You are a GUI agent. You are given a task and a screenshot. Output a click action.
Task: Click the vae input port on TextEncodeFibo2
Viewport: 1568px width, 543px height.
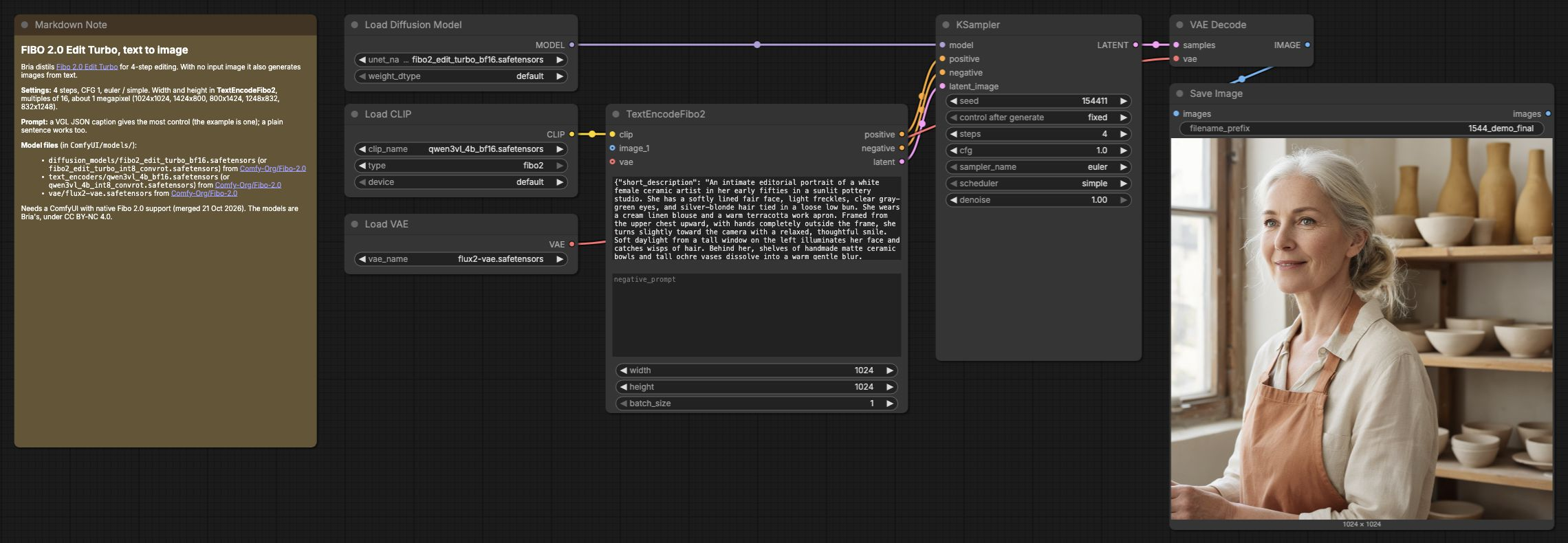612,162
